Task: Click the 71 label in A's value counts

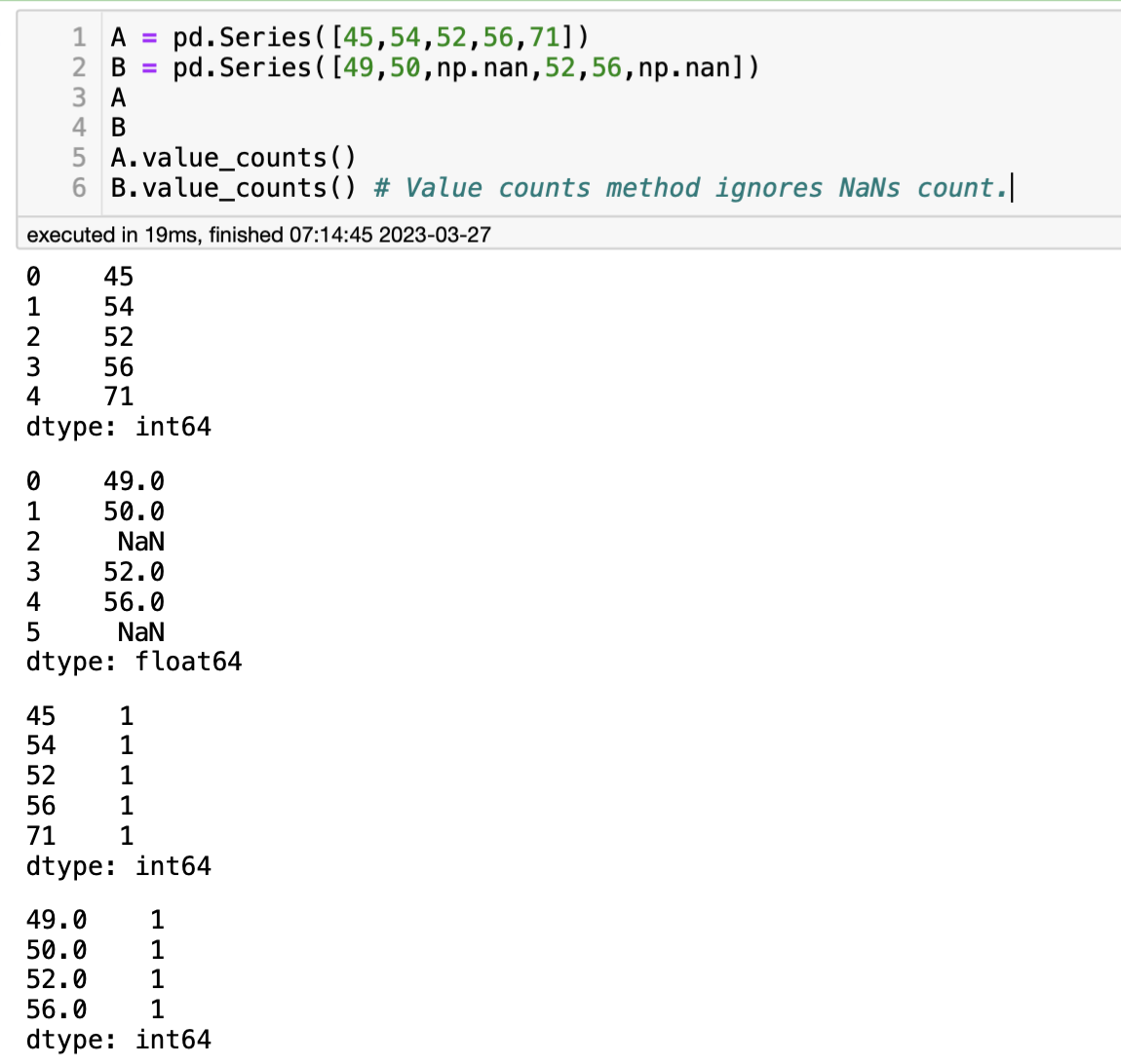Action: [41, 836]
